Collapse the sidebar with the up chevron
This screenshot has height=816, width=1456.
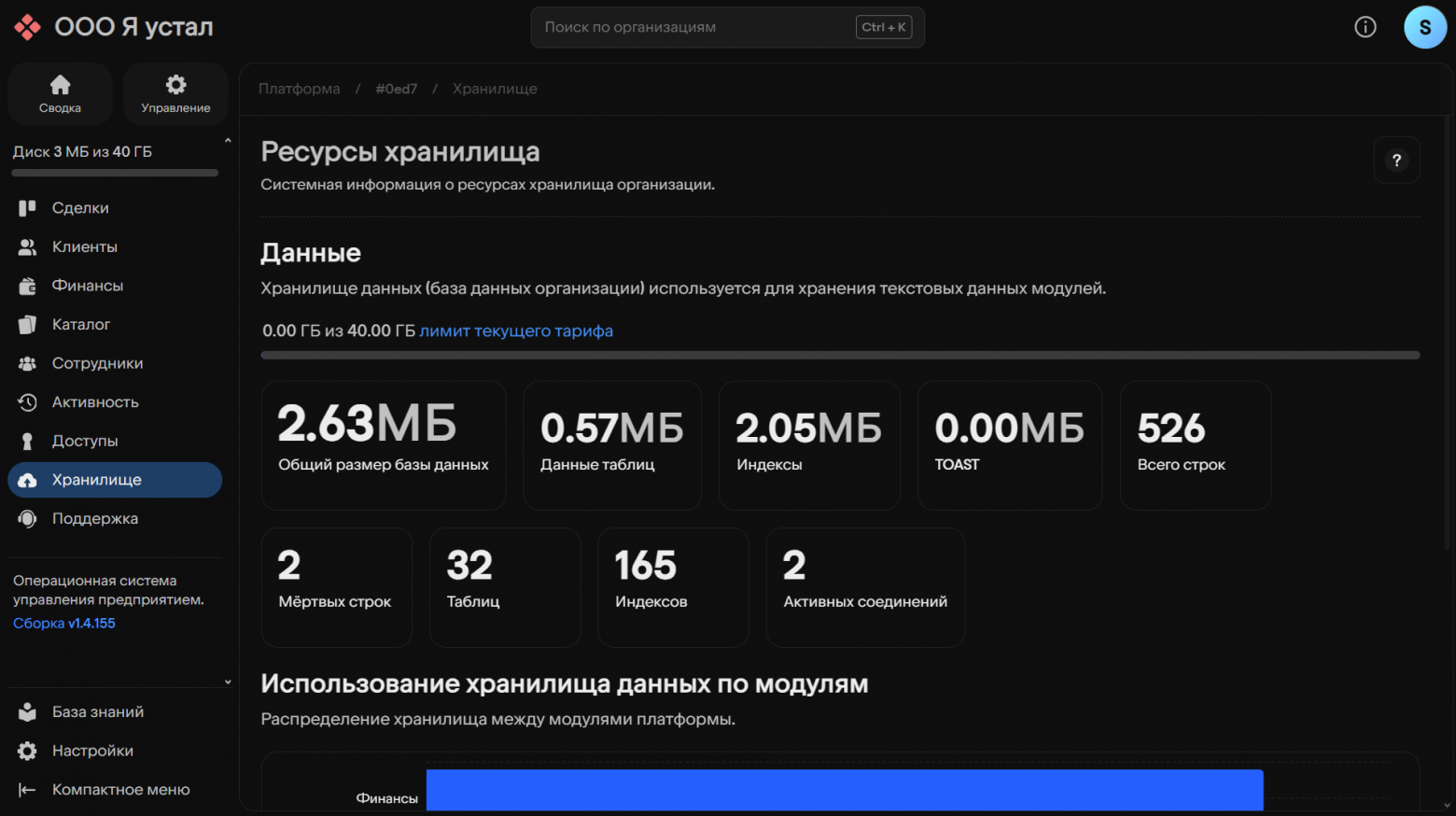coord(228,141)
